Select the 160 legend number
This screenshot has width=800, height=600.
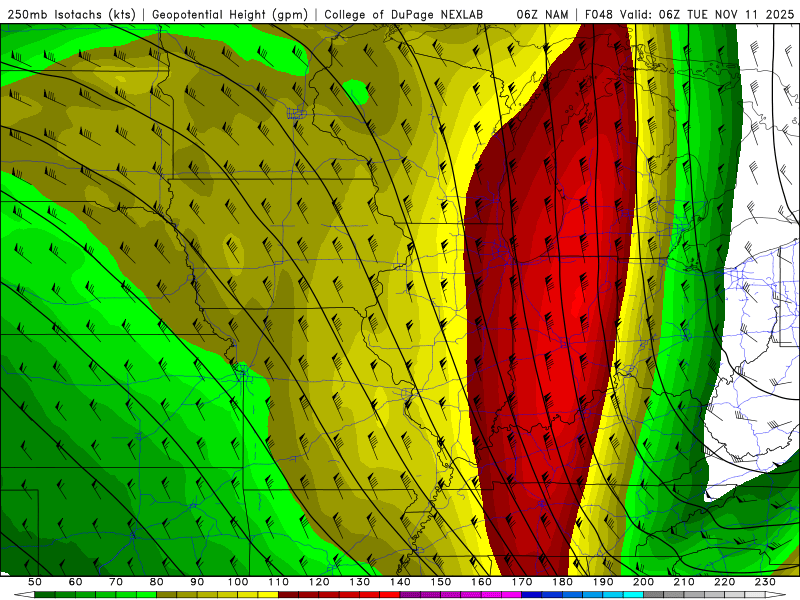point(482,582)
